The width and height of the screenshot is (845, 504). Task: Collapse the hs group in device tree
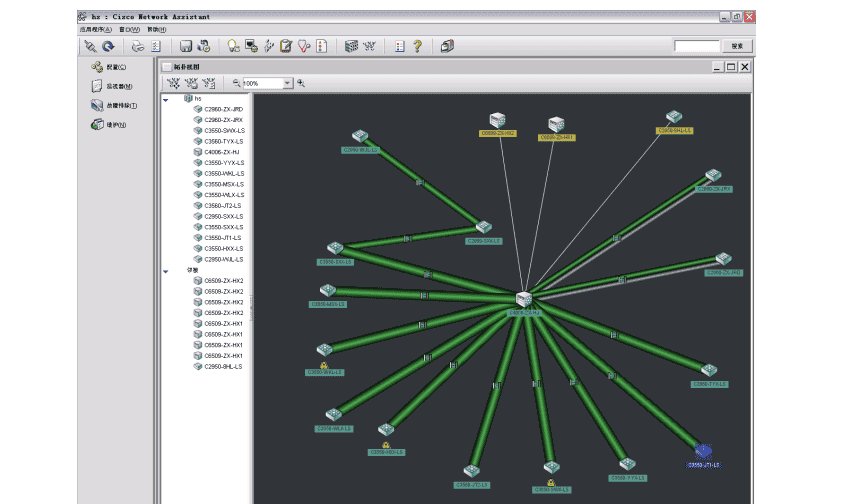tap(166, 99)
